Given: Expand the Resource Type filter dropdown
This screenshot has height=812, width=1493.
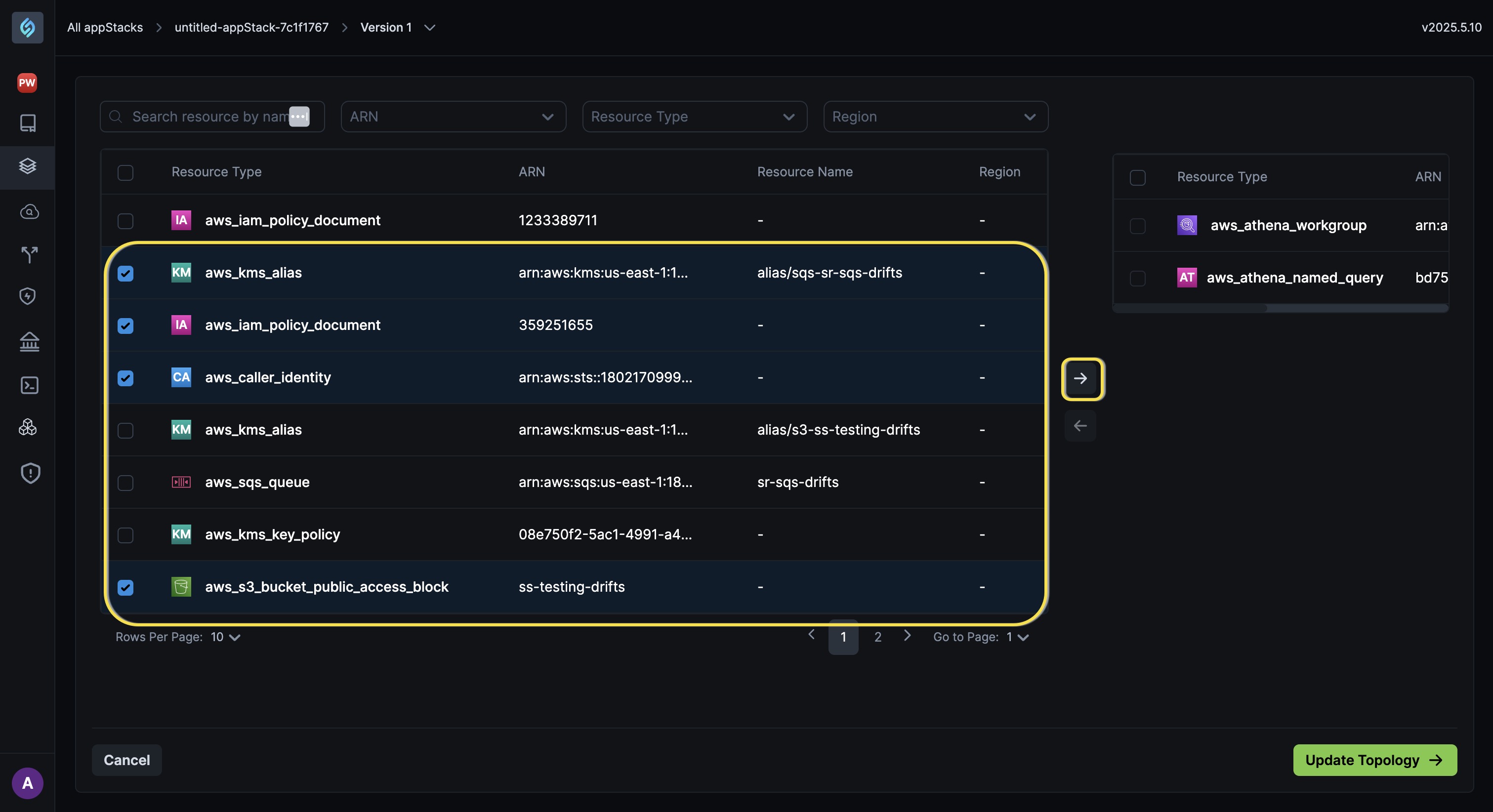Looking at the screenshot, I should tap(694, 117).
